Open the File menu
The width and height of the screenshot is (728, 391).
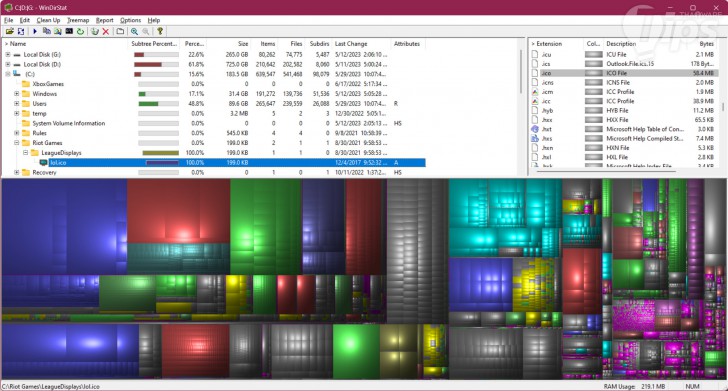click(9, 20)
